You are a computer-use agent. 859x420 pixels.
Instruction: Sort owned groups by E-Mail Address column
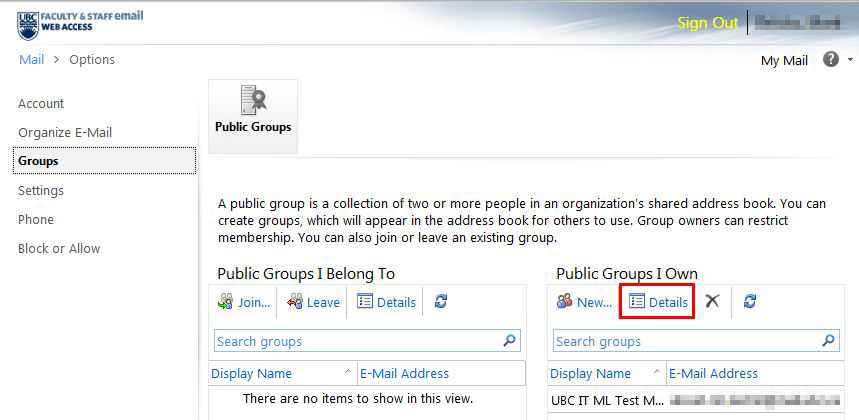pyautogui.click(x=713, y=374)
